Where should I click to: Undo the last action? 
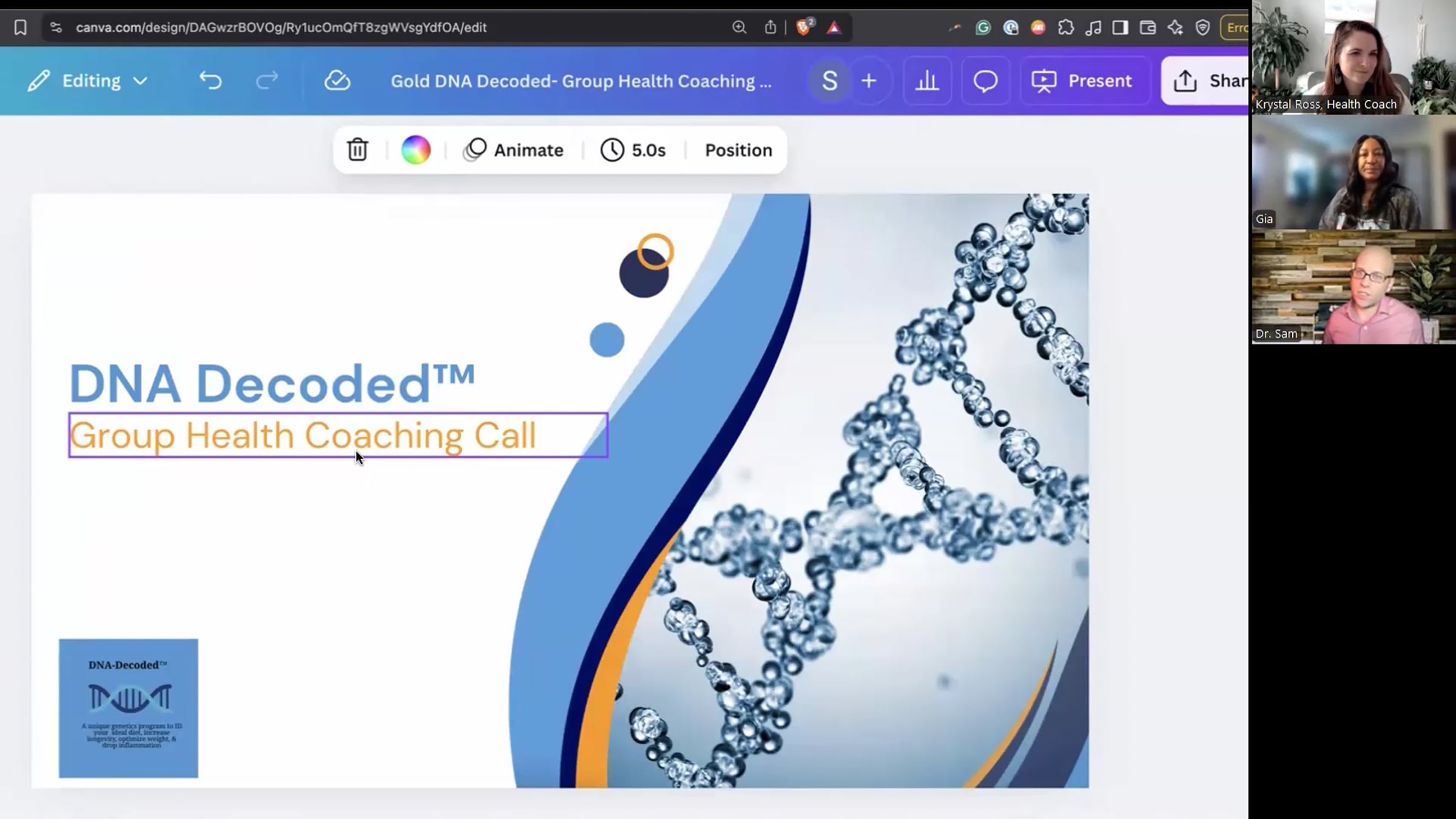(211, 81)
